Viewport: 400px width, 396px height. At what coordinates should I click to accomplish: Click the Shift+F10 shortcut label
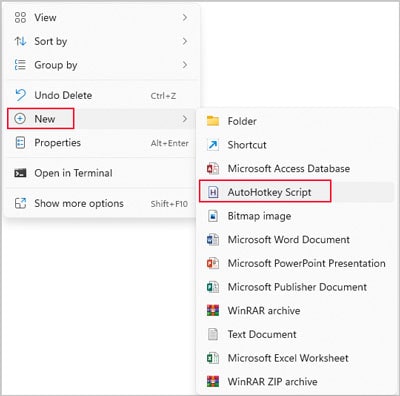(x=169, y=204)
